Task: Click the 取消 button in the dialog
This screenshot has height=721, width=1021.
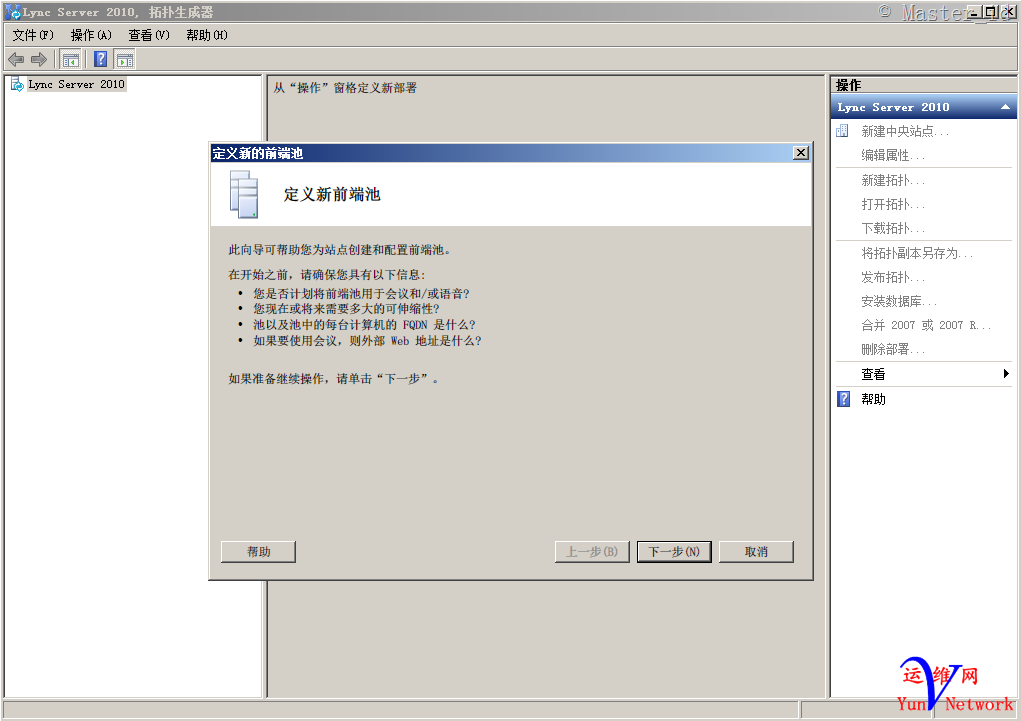Action: (756, 552)
